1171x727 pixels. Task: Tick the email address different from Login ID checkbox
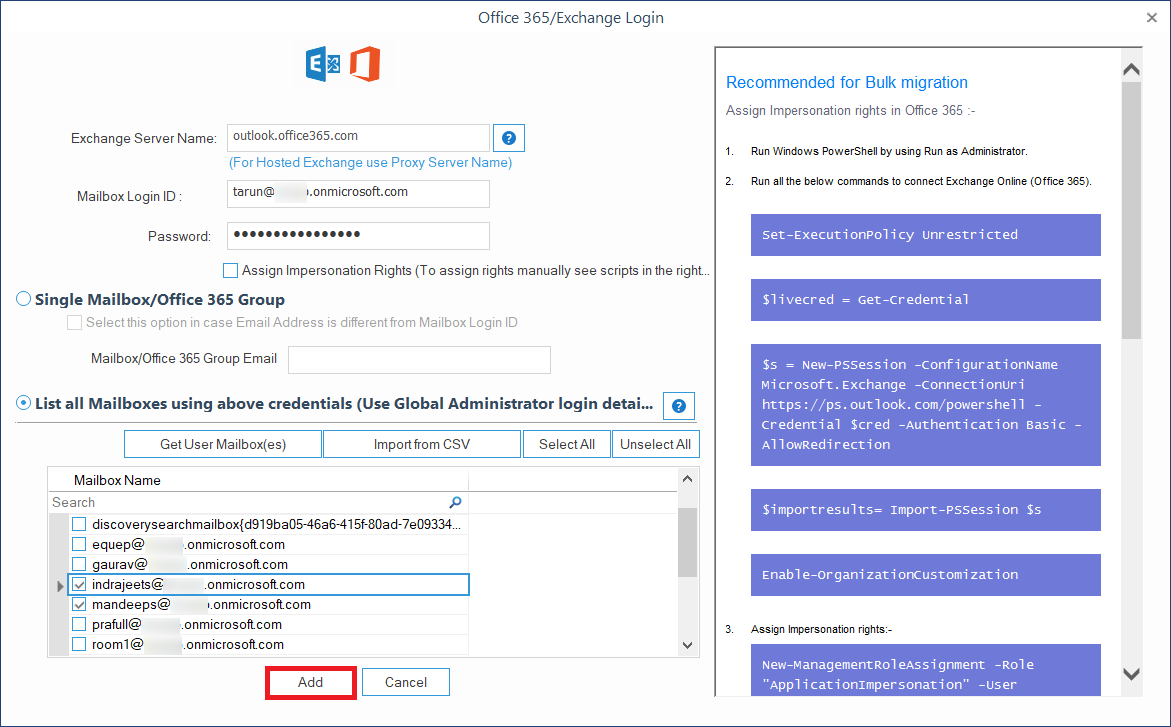(75, 322)
